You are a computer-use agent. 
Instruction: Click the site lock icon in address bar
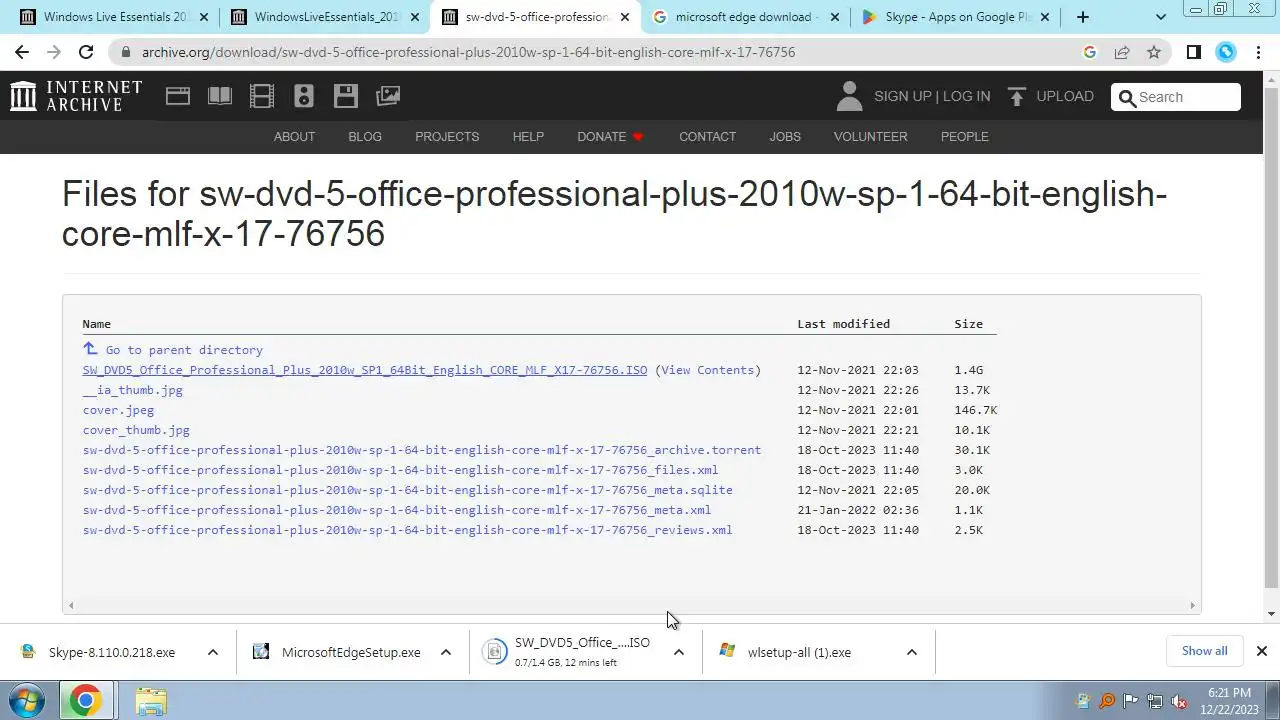pyautogui.click(x=125, y=52)
